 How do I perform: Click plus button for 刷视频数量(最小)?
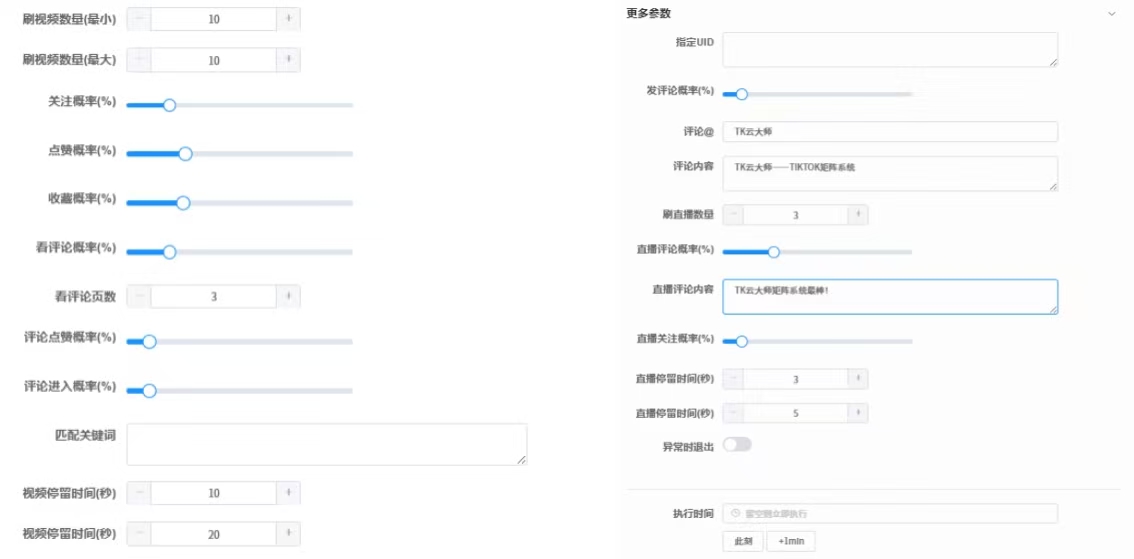pyautogui.click(x=288, y=19)
